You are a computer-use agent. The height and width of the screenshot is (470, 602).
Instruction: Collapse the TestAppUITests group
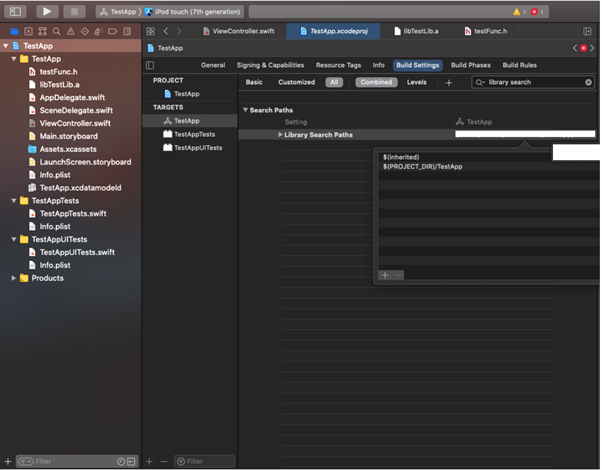coord(14,239)
